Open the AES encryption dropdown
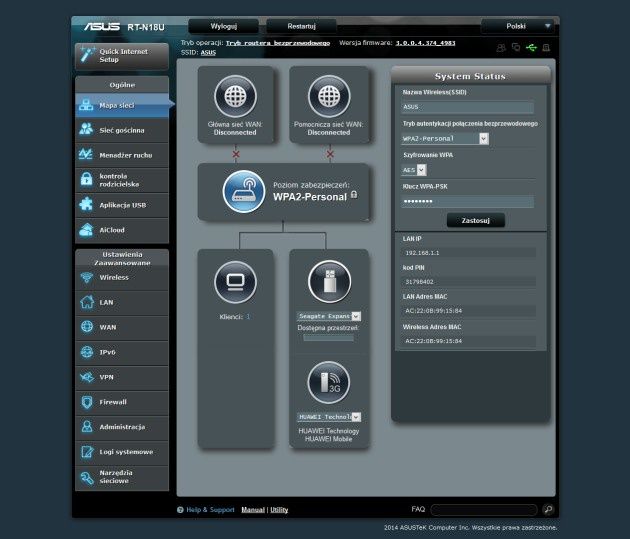Viewport: 630px width, 539px height. click(x=413, y=170)
